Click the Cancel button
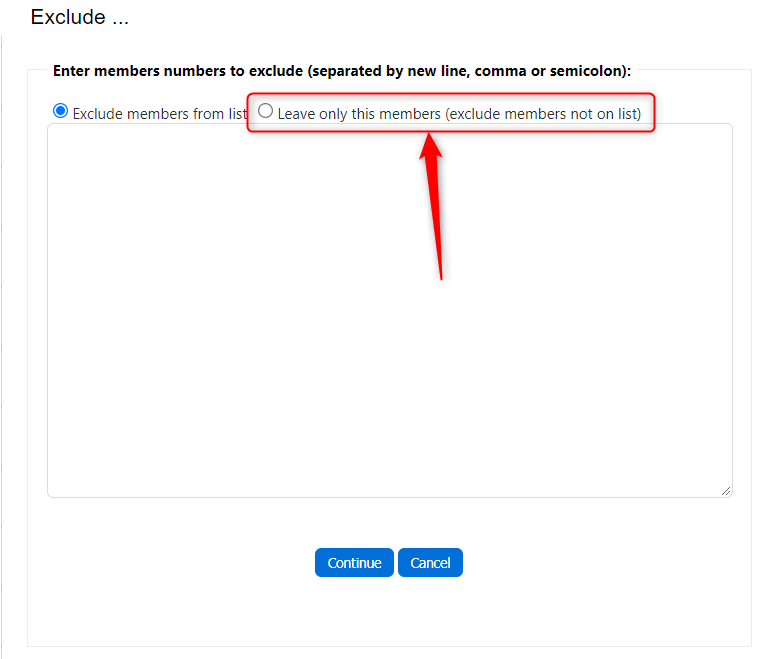776x659 pixels. (x=430, y=563)
